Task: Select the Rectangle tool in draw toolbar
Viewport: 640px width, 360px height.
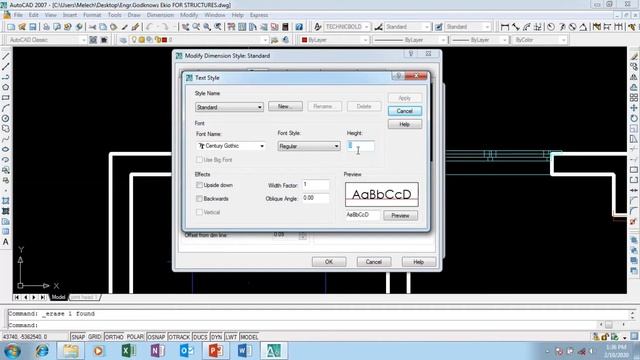Action: click(6, 98)
